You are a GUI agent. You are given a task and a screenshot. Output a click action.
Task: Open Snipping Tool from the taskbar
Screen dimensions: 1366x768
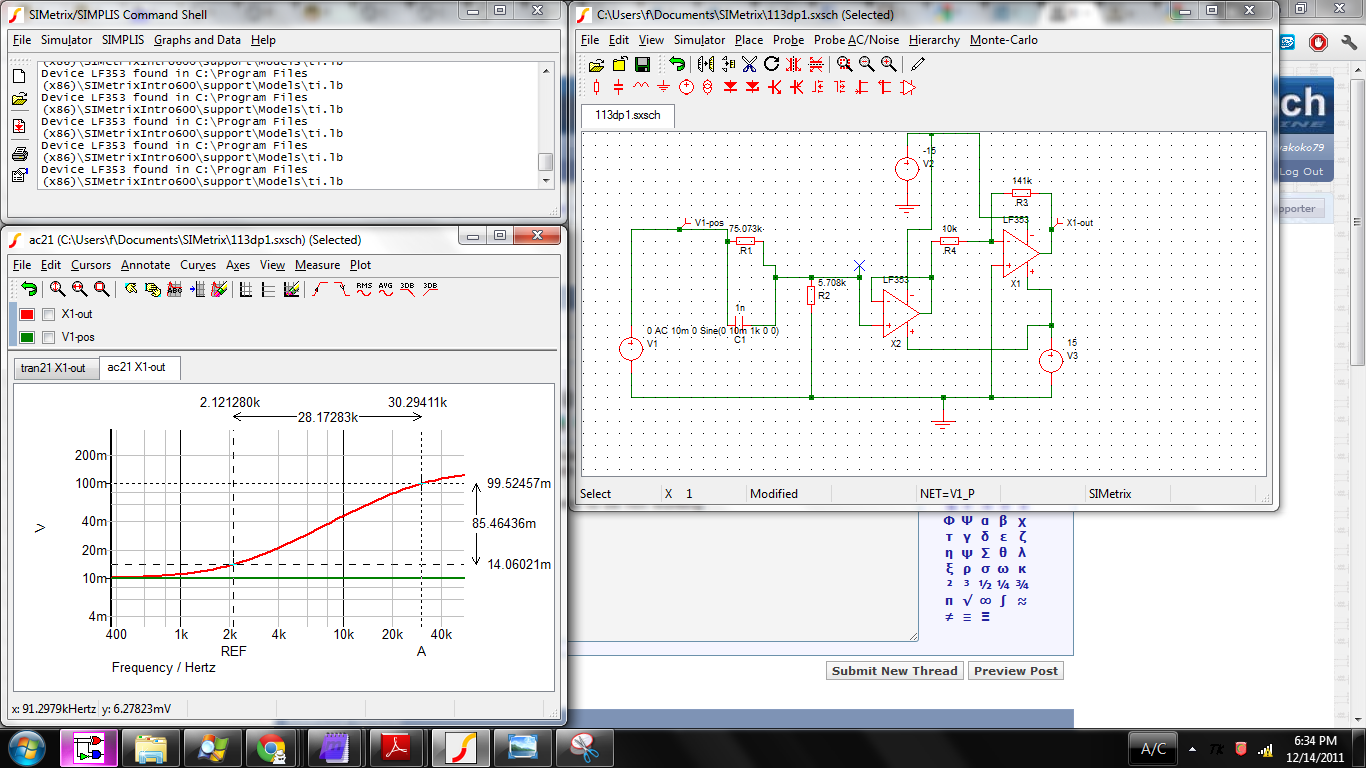pyautogui.click(x=583, y=748)
